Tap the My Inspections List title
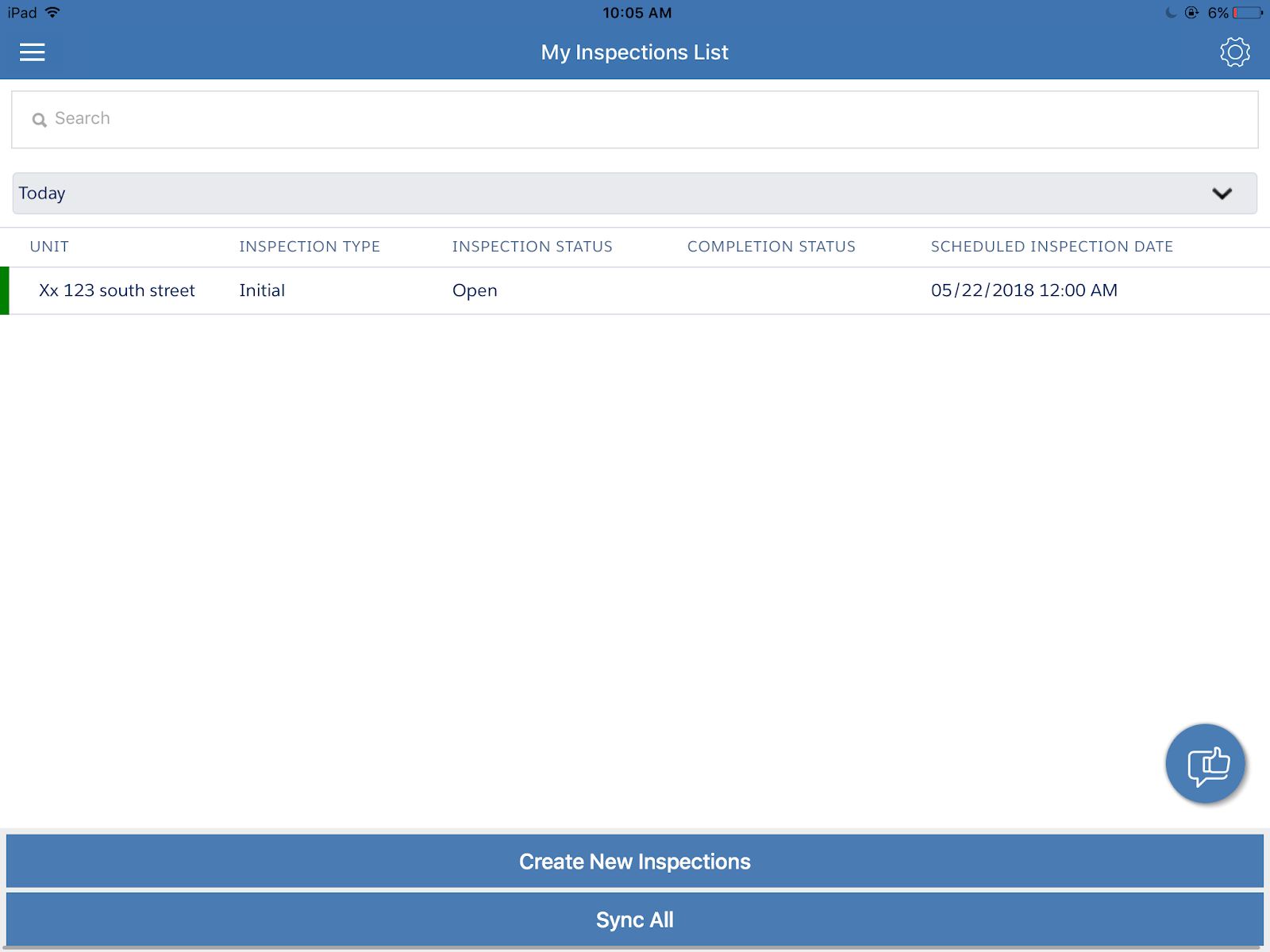Image resolution: width=1270 pixels, height=952 pixels. pyautogui.click(x=635, y=52)
